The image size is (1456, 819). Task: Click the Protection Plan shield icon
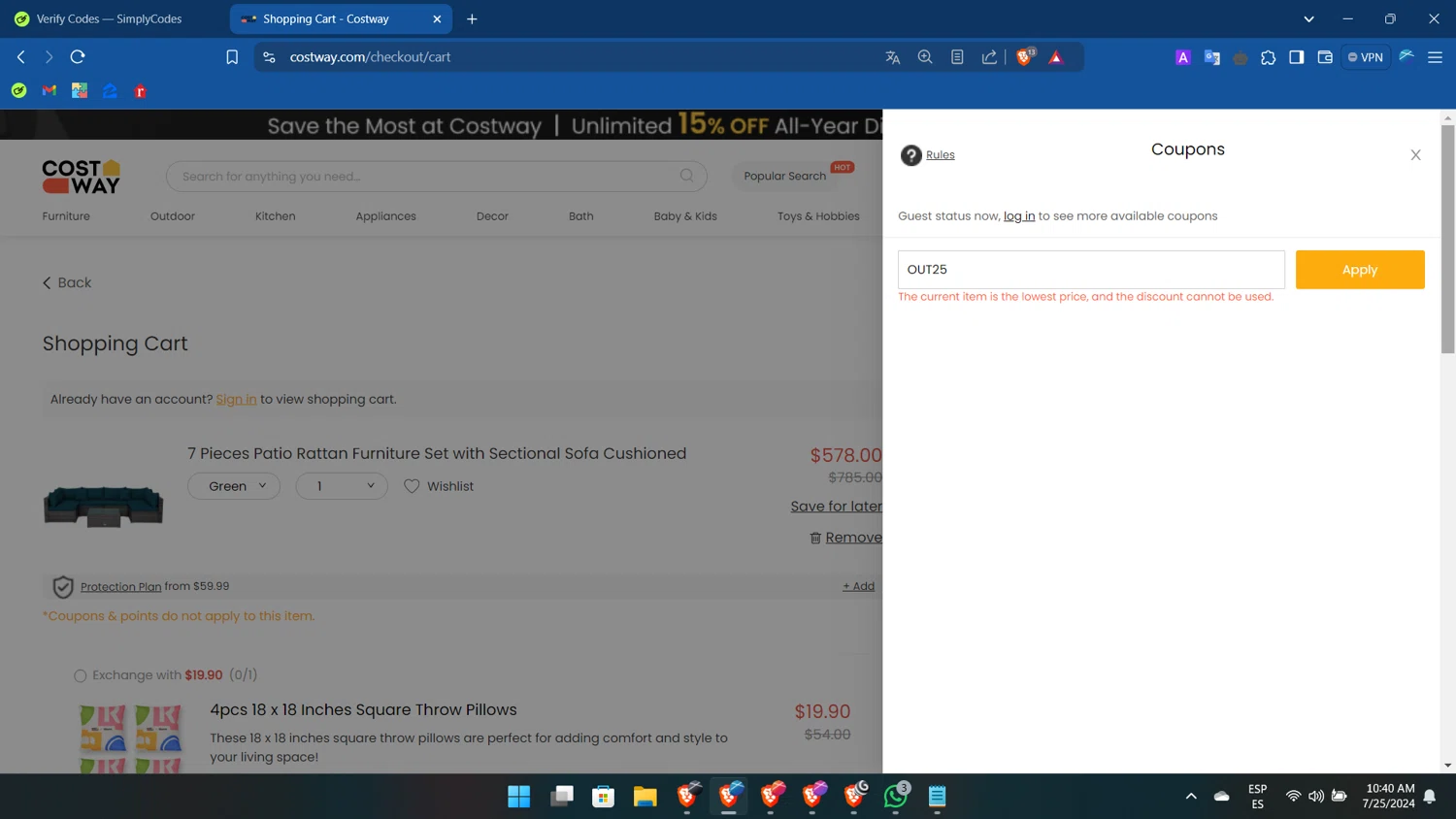[x=63, y=587]
